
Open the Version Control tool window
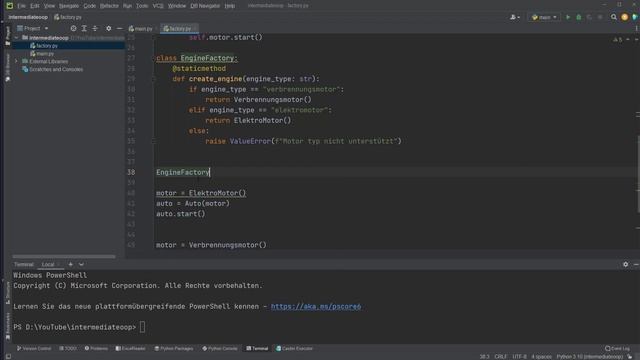[34, 349]
